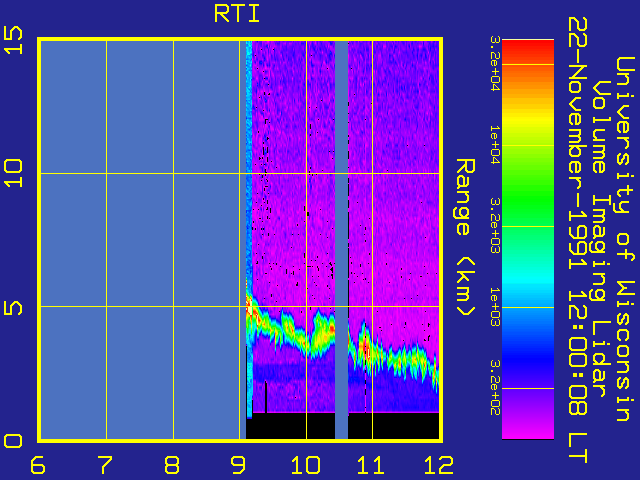Viewport: 640px width, 480px height.
Task: Click the time axis label 7
Action: point(105,465)
